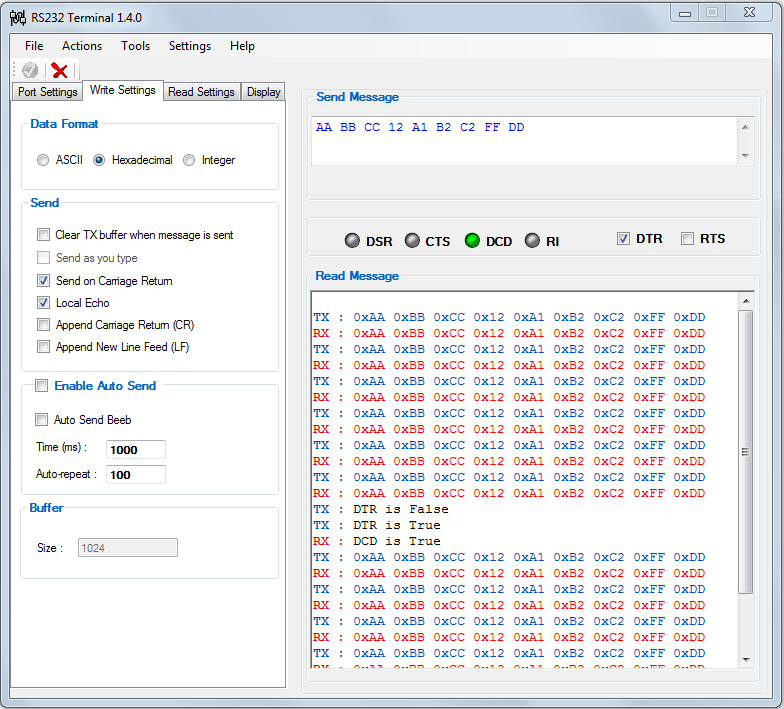784x709 pixels.
Task: Uncheck Send on Carriage Return
Action: pyautogui.click(x=44, y=280)
